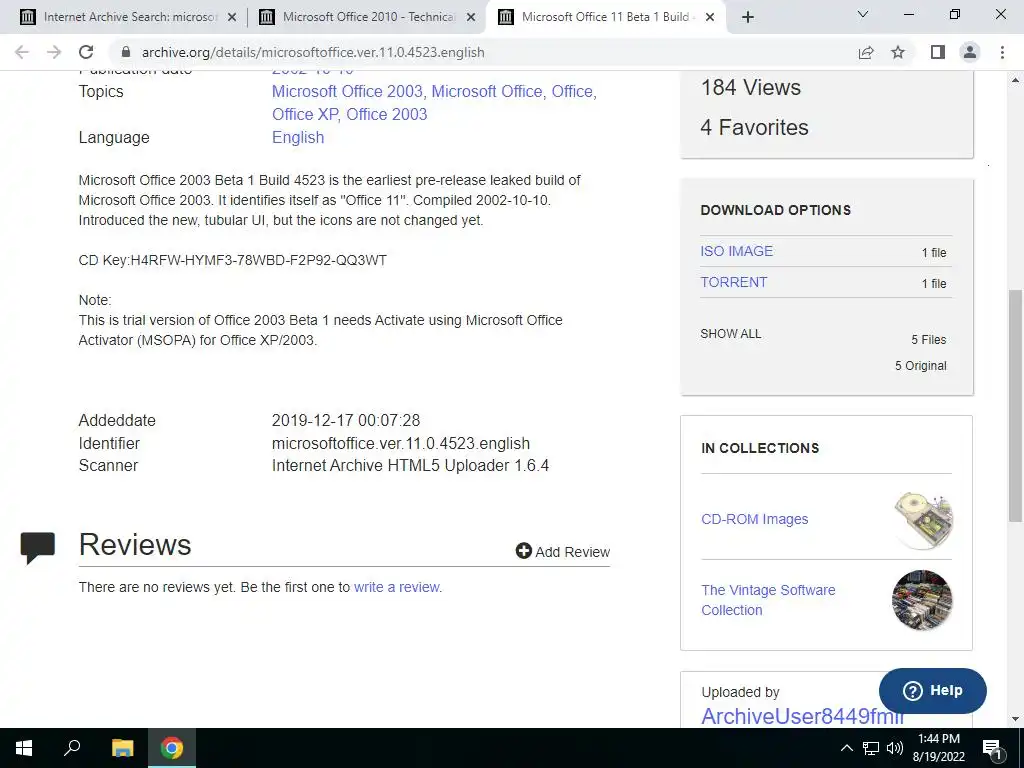The image size is (1024, 768).
Task: Open the Office XP topic link
Action: 305,114
